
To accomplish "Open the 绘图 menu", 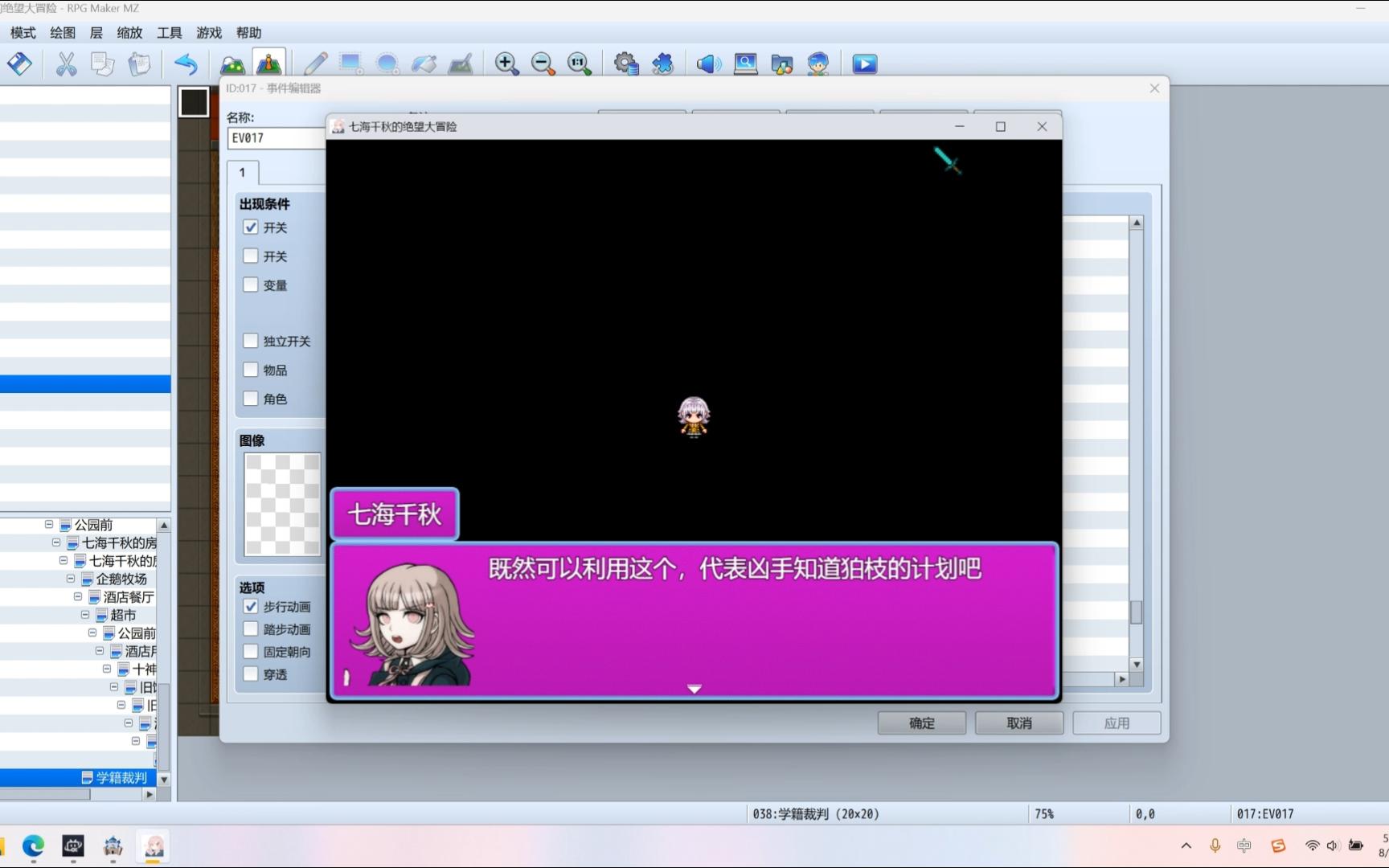I will tap(63, 33).
